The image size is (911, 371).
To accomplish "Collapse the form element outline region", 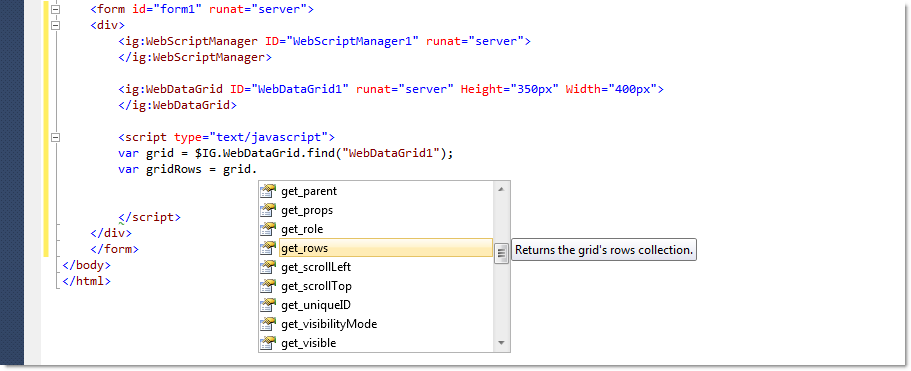I will click(56, 10).
